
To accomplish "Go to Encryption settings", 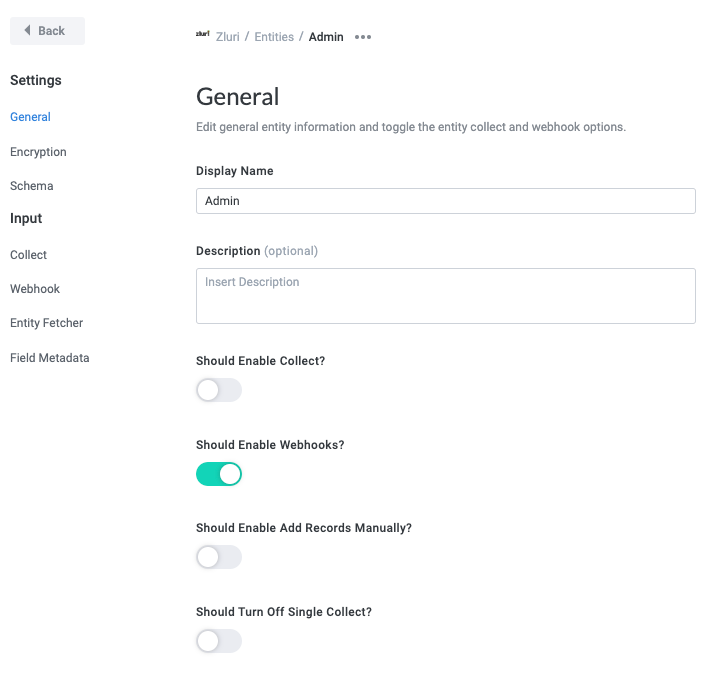I will click(x=38, y=152).
